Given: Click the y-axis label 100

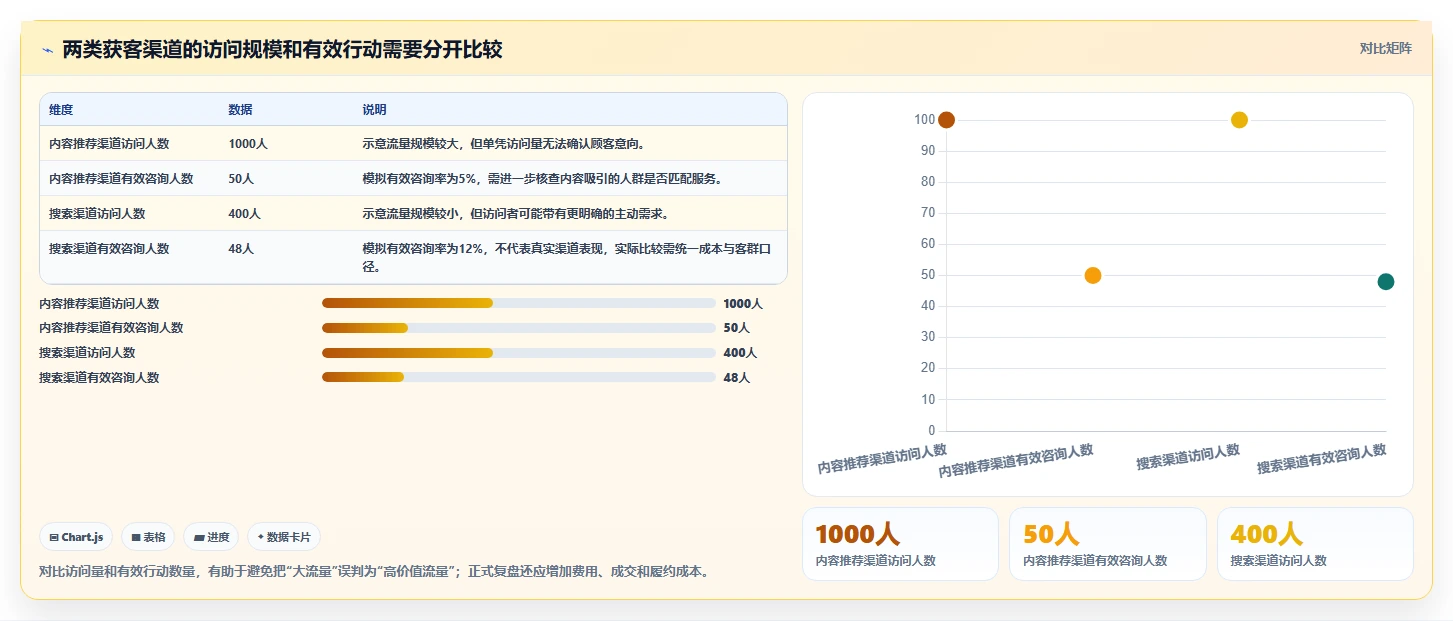Looking at the screenshot, I should [924, 120].
